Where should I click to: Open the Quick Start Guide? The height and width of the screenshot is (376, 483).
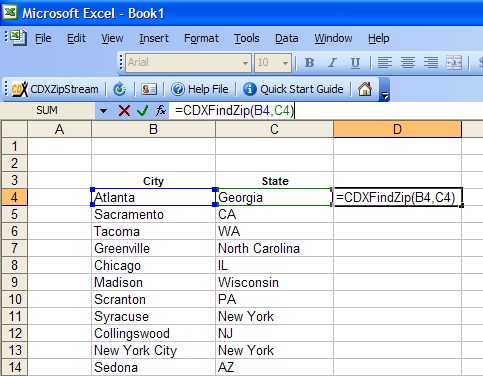click(293, 89)
